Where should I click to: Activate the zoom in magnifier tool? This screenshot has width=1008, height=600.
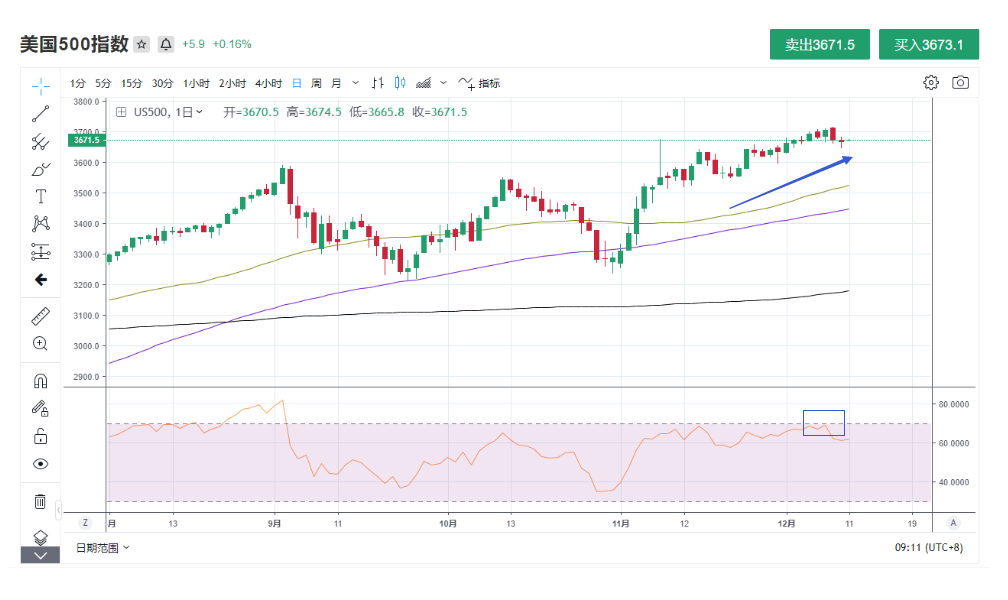[x=40, y=343]
